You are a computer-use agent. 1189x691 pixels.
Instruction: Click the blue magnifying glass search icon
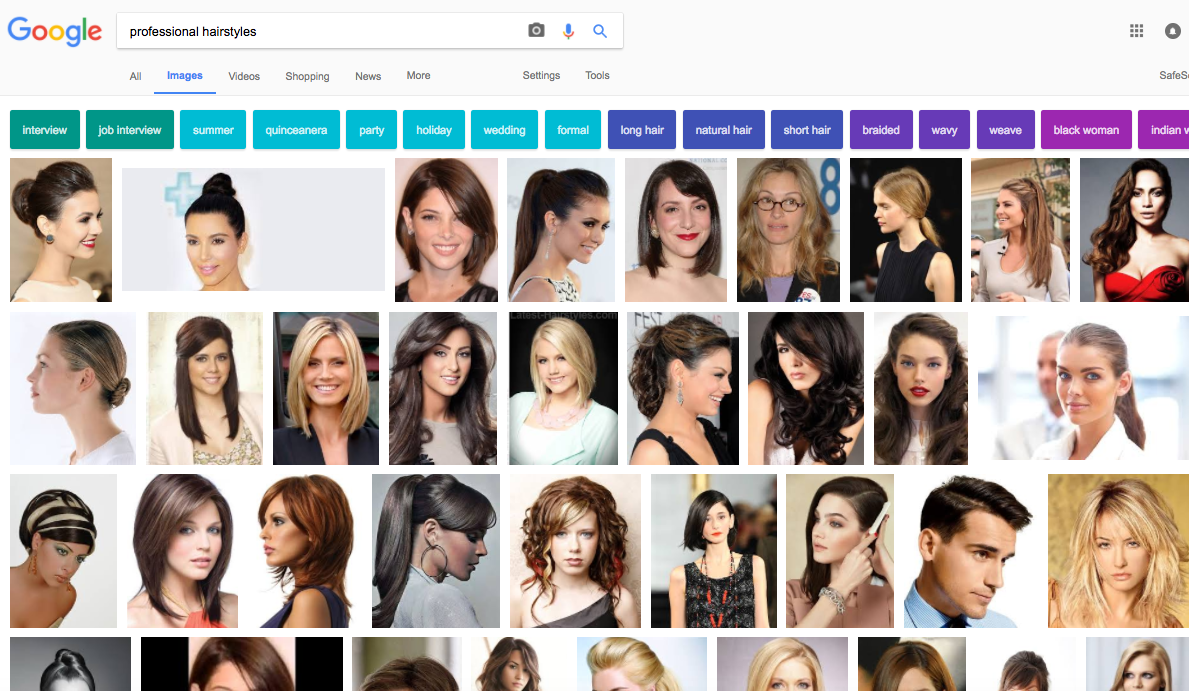click(x=600, y=31)
